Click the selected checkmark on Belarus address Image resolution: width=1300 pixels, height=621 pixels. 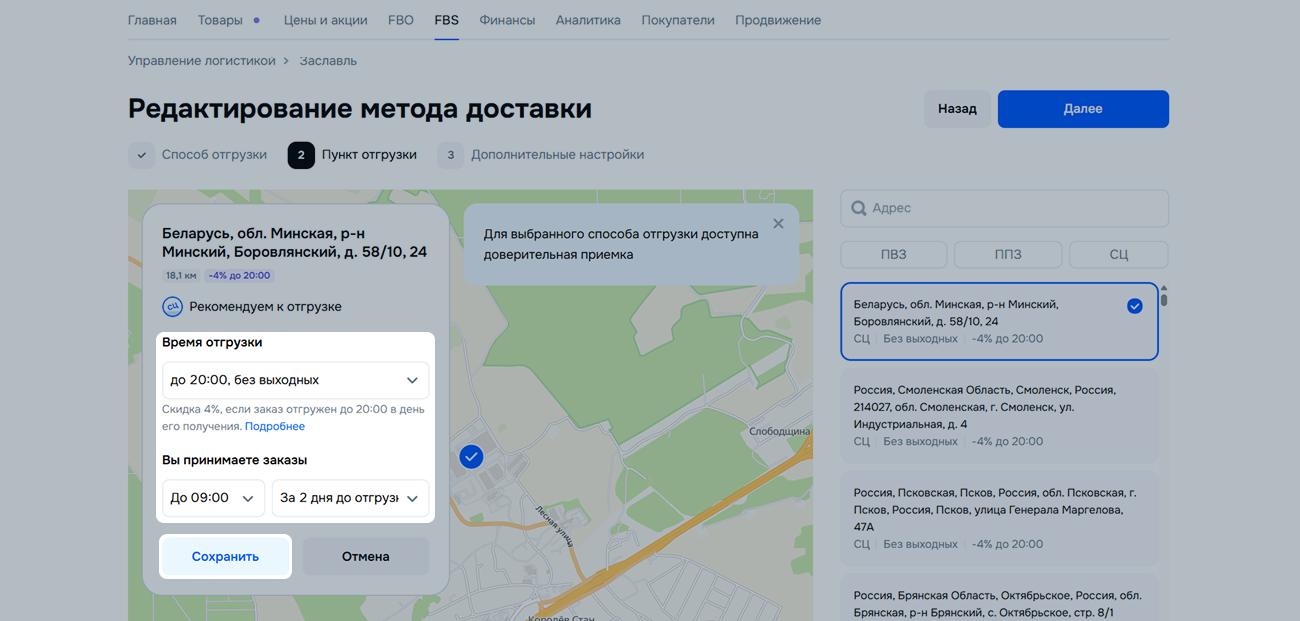tap(1134, 306)
